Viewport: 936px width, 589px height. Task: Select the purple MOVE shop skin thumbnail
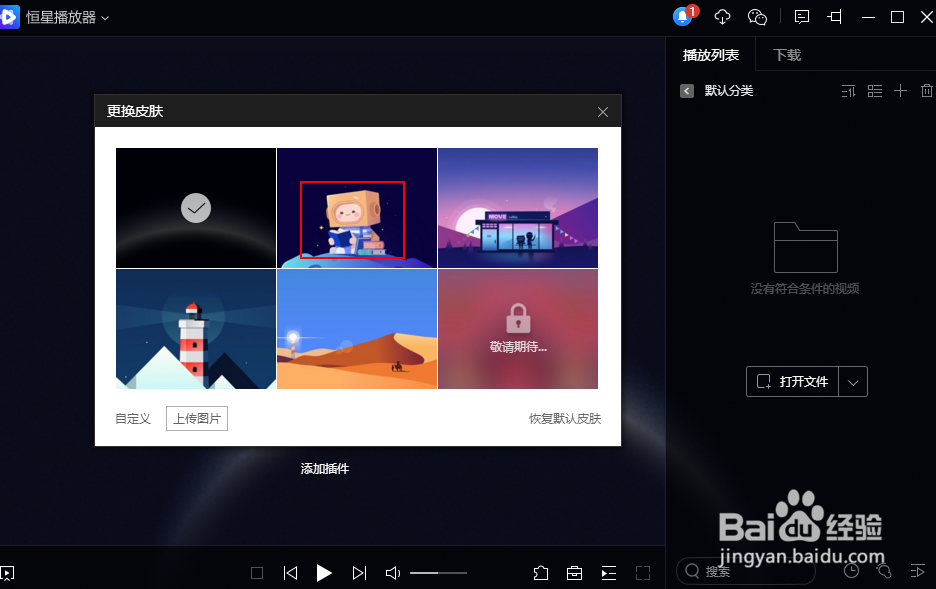click(x=518, y=208)
